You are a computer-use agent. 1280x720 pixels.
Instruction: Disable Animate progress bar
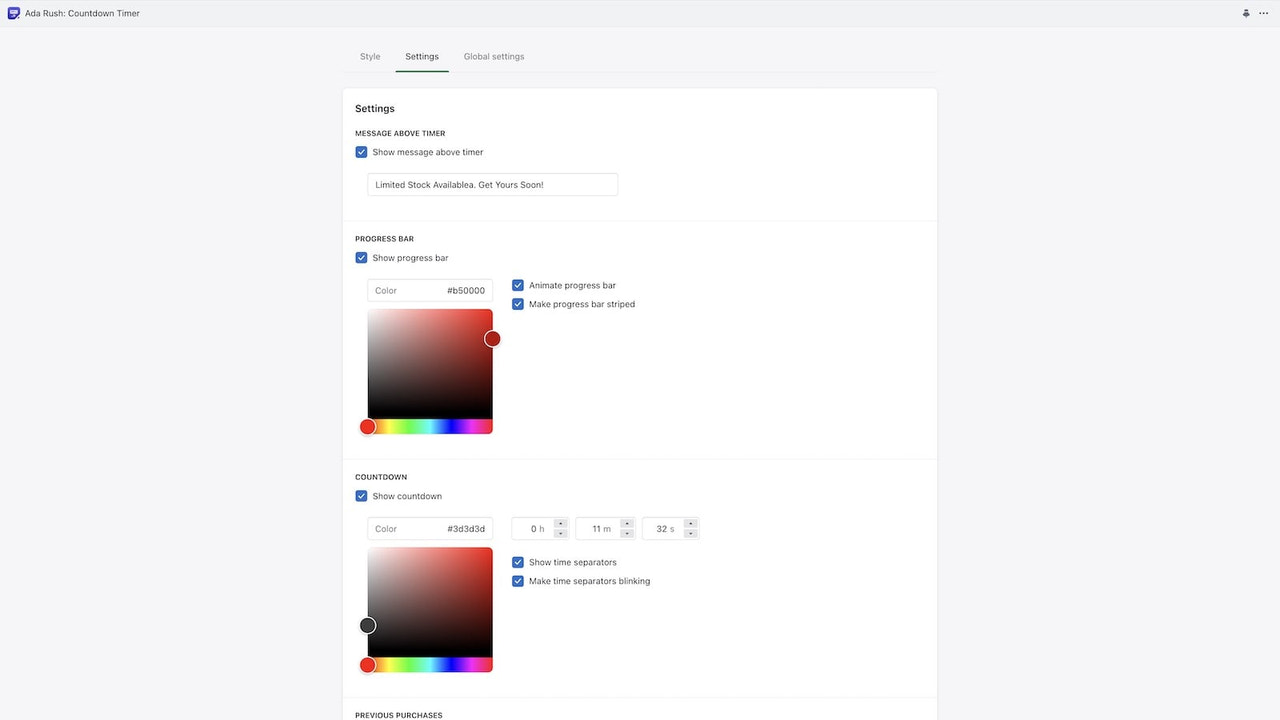517,284
